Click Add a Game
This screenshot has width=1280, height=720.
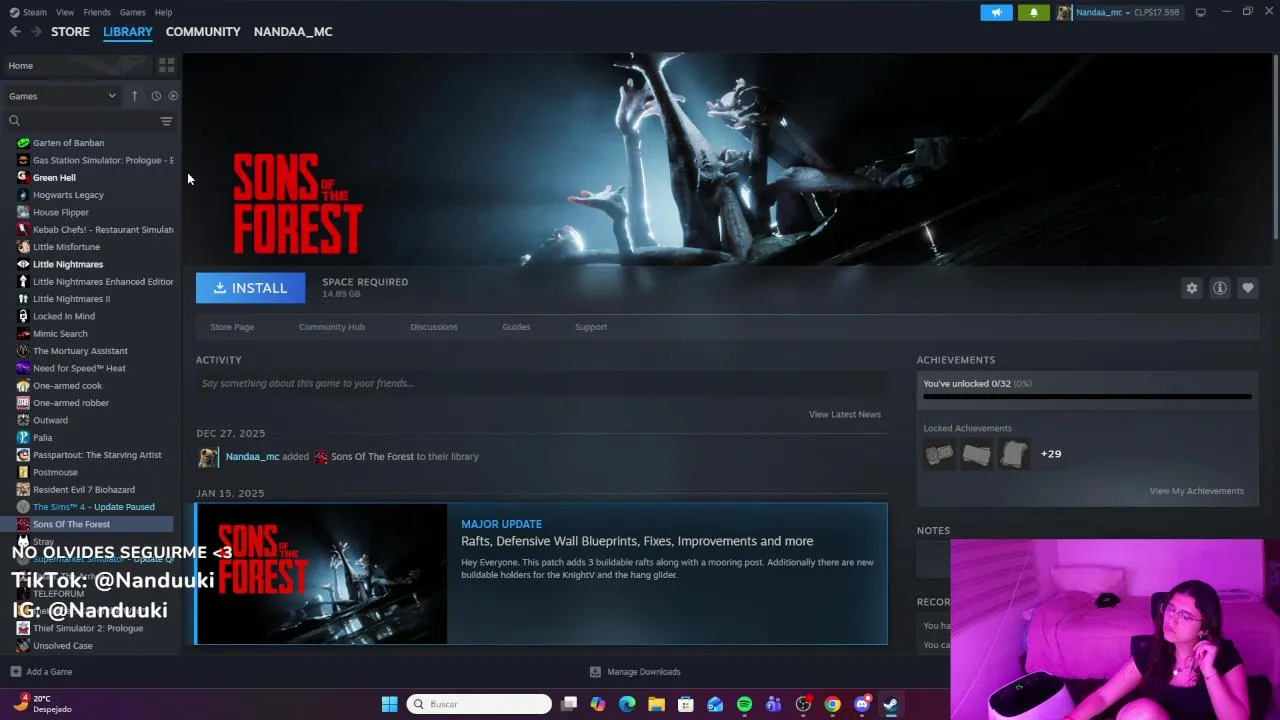[x=41, y=672]
